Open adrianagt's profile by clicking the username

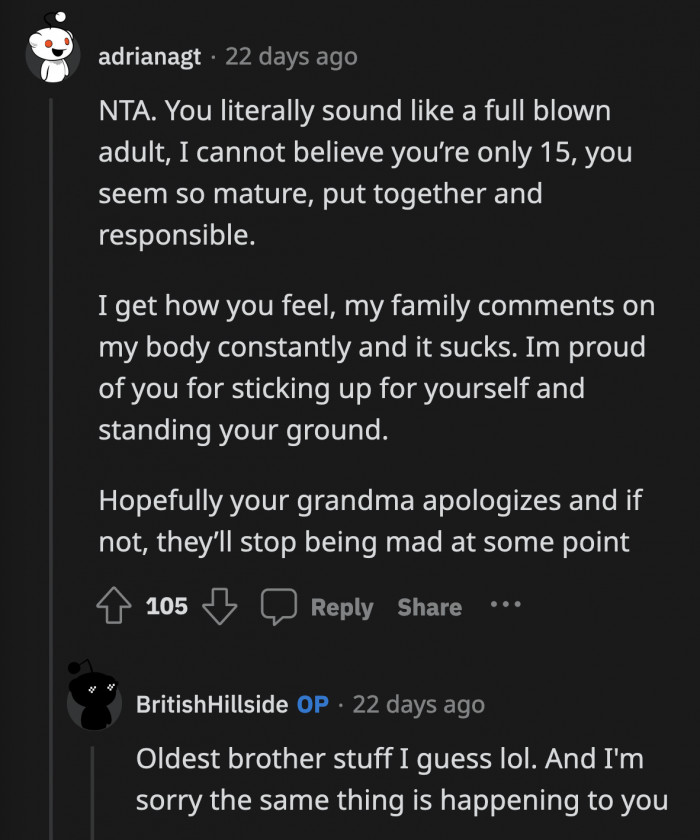tap(148, 57)
